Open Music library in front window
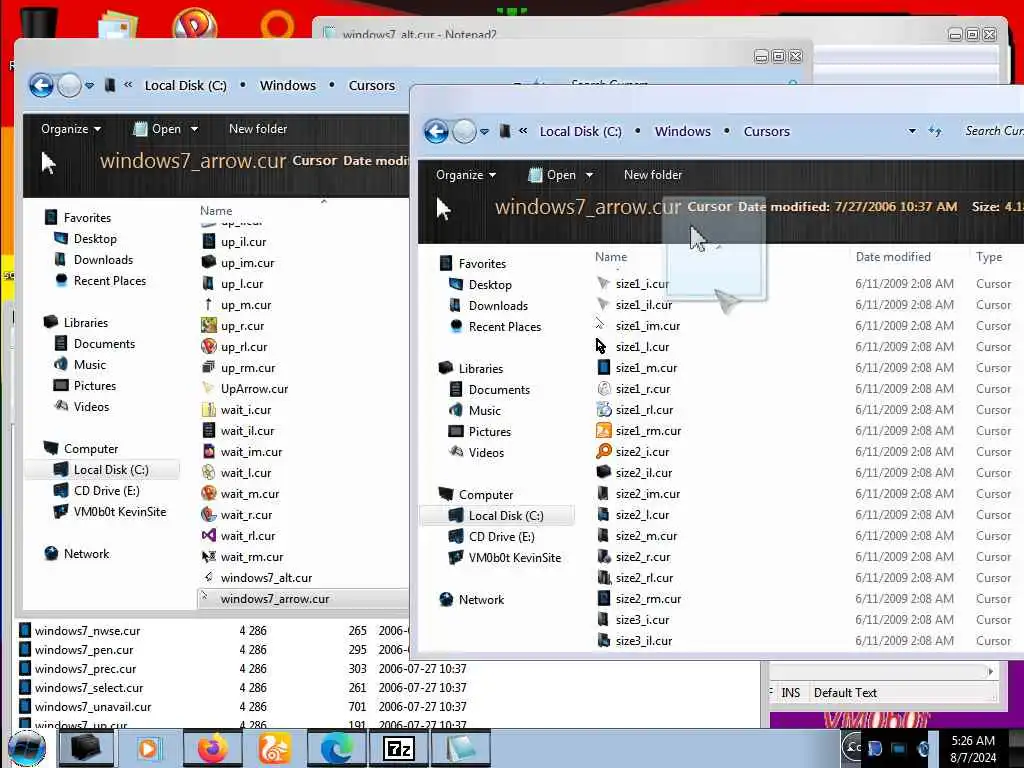This screenshot has width=1024, height=768. tap(475, 411)
